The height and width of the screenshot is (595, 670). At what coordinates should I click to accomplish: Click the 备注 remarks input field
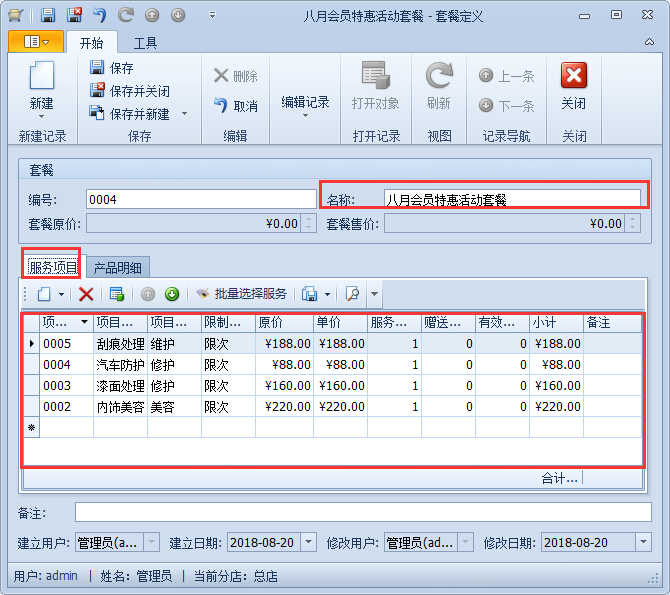coord(362,512)
